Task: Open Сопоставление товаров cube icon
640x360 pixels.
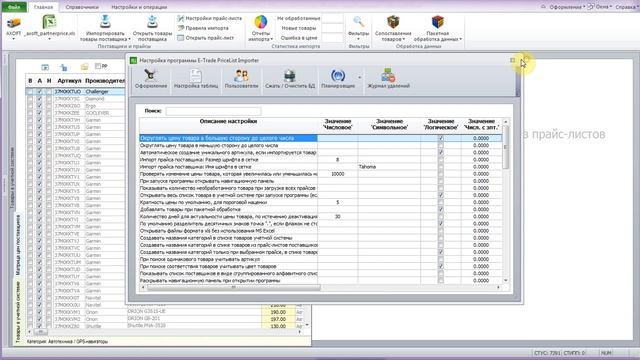Action: click(393, 22)
